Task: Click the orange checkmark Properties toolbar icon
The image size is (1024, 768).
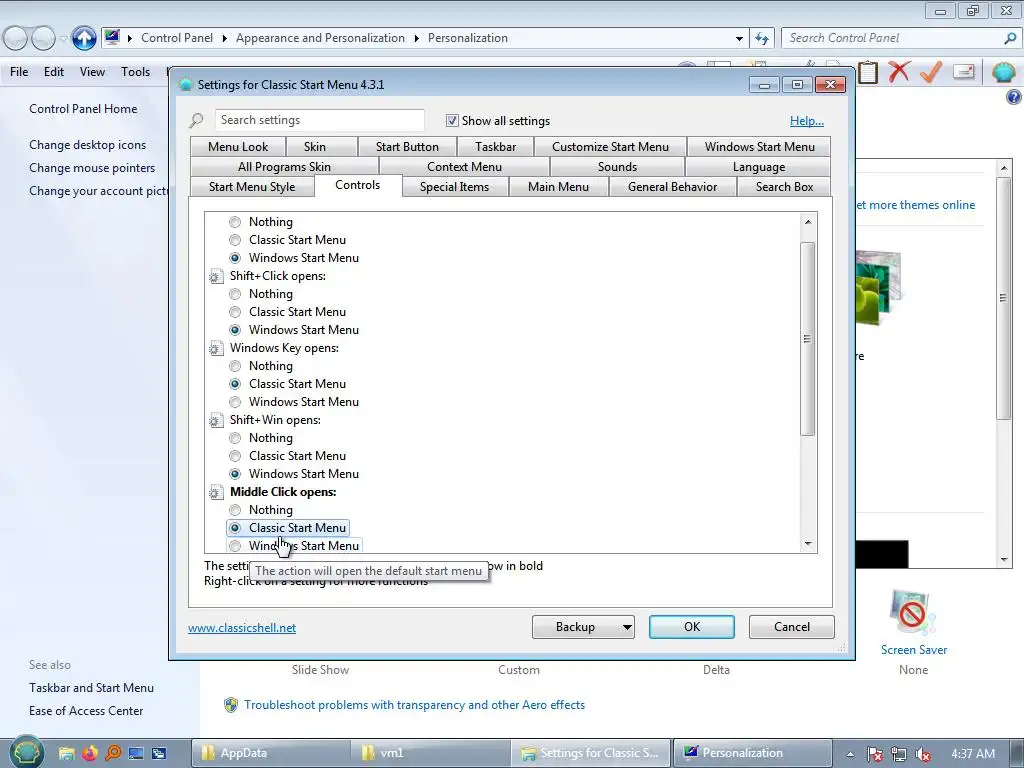Action: [931, 72]
